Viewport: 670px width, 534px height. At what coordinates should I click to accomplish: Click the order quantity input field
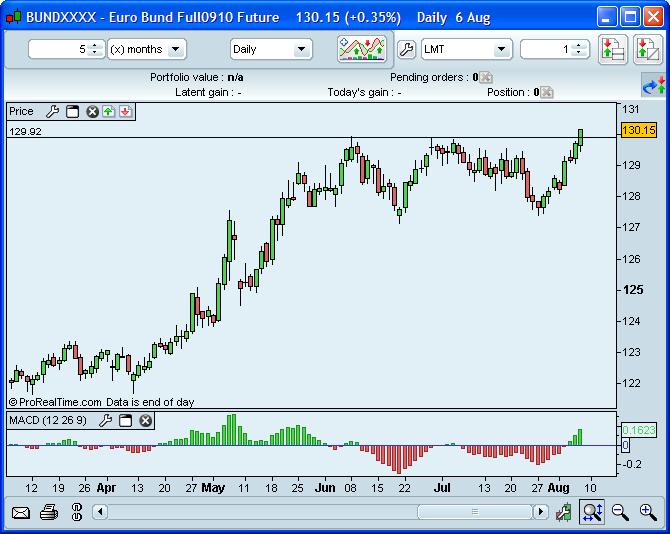coord(547,50)
